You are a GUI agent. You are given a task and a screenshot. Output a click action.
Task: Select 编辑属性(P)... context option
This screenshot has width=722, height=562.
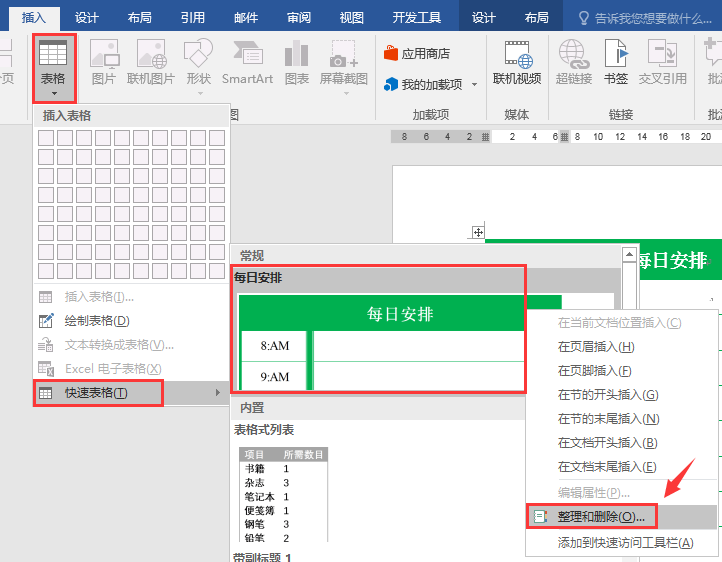[x=622, y=493]
